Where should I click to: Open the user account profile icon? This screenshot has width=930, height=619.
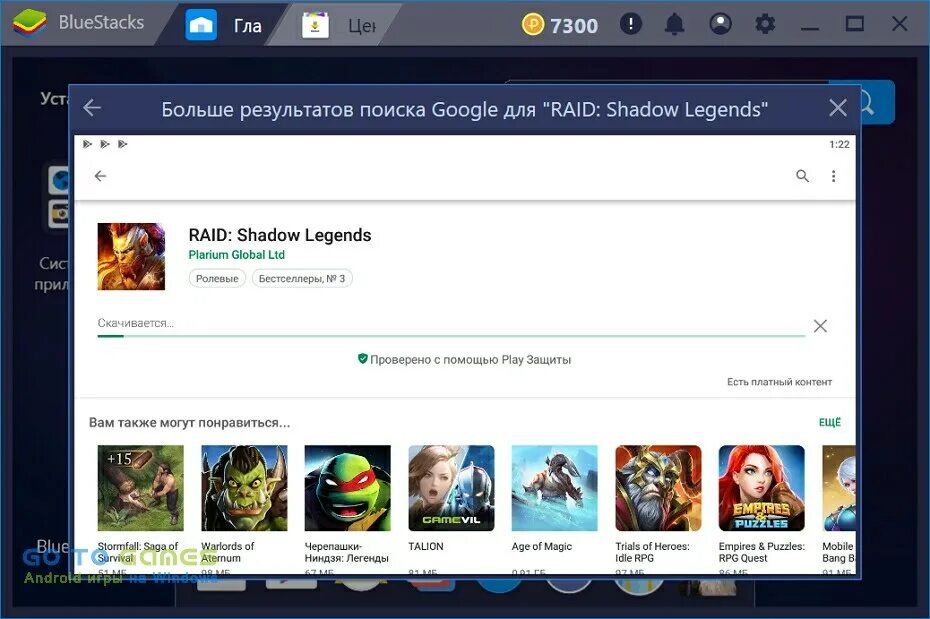(x=720, y=24)
